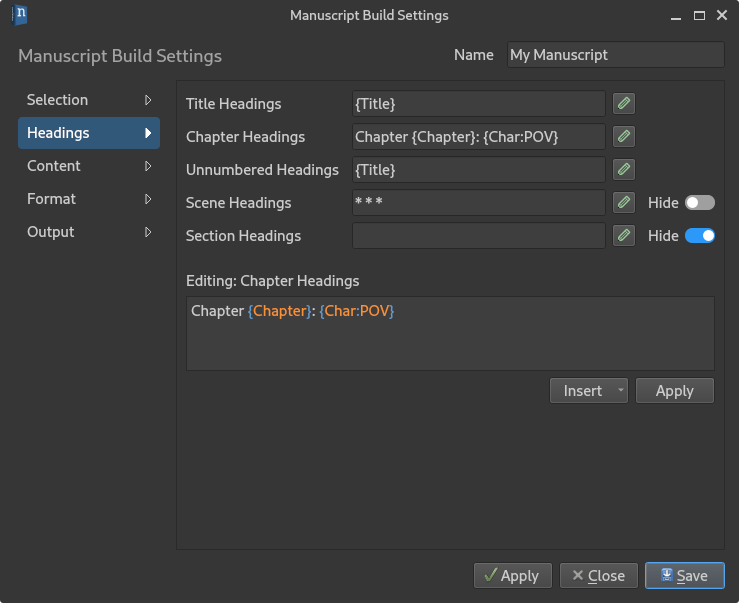Maximize the Manuscript Build Settings window

(x=699, y=16)
